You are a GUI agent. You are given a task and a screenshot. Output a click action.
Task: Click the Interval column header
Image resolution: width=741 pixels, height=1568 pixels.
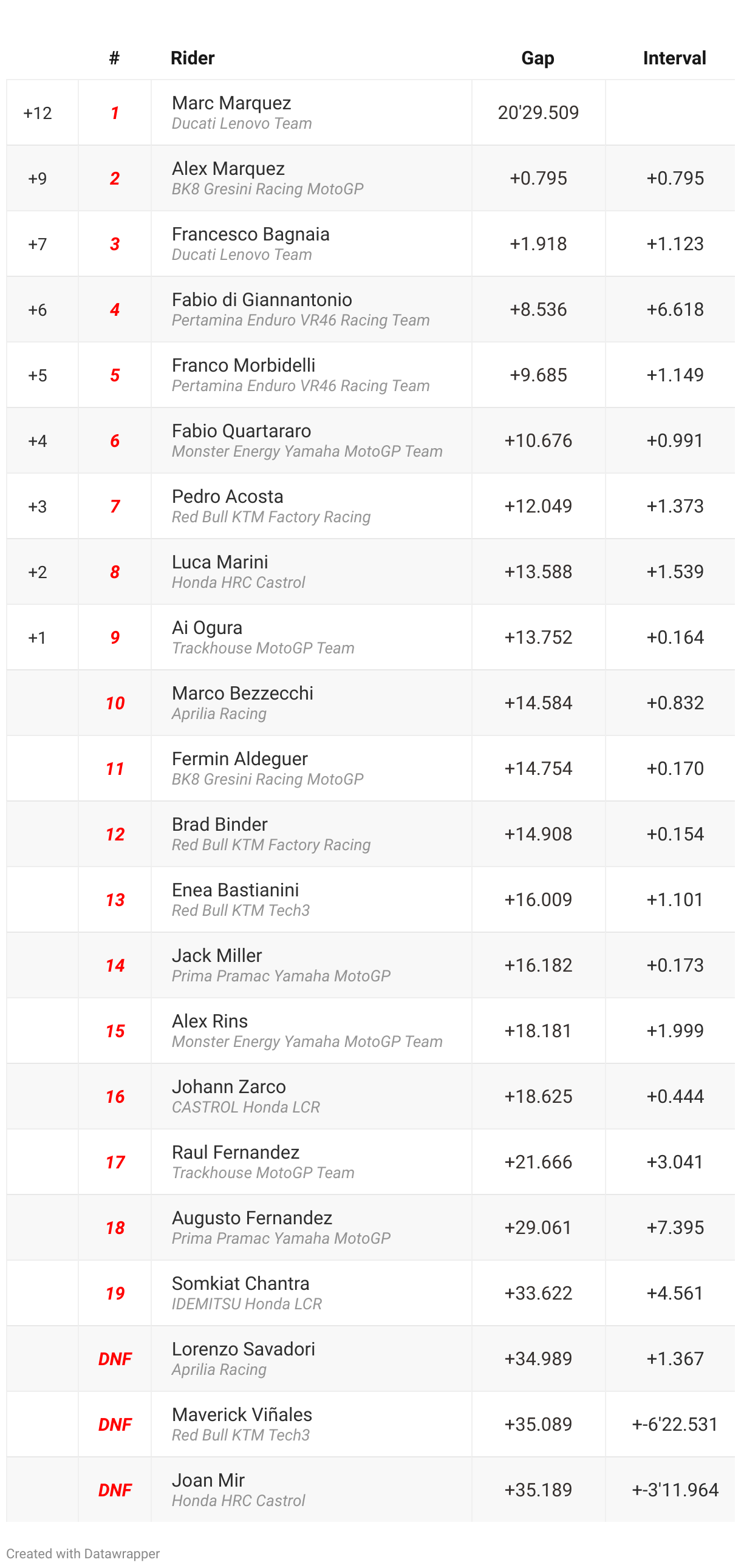pos(674,58)
